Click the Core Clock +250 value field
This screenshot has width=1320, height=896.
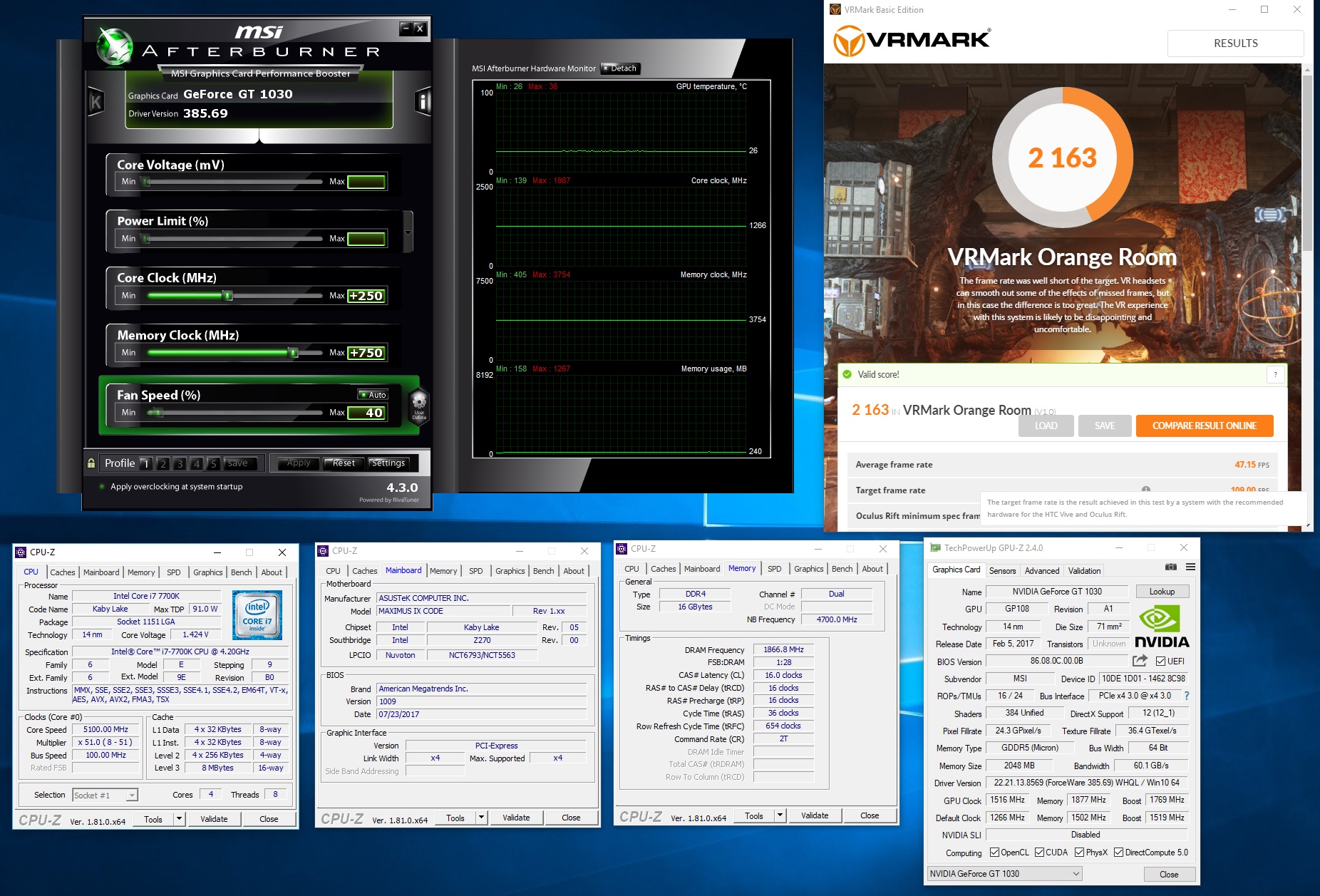tap(366, 296)
